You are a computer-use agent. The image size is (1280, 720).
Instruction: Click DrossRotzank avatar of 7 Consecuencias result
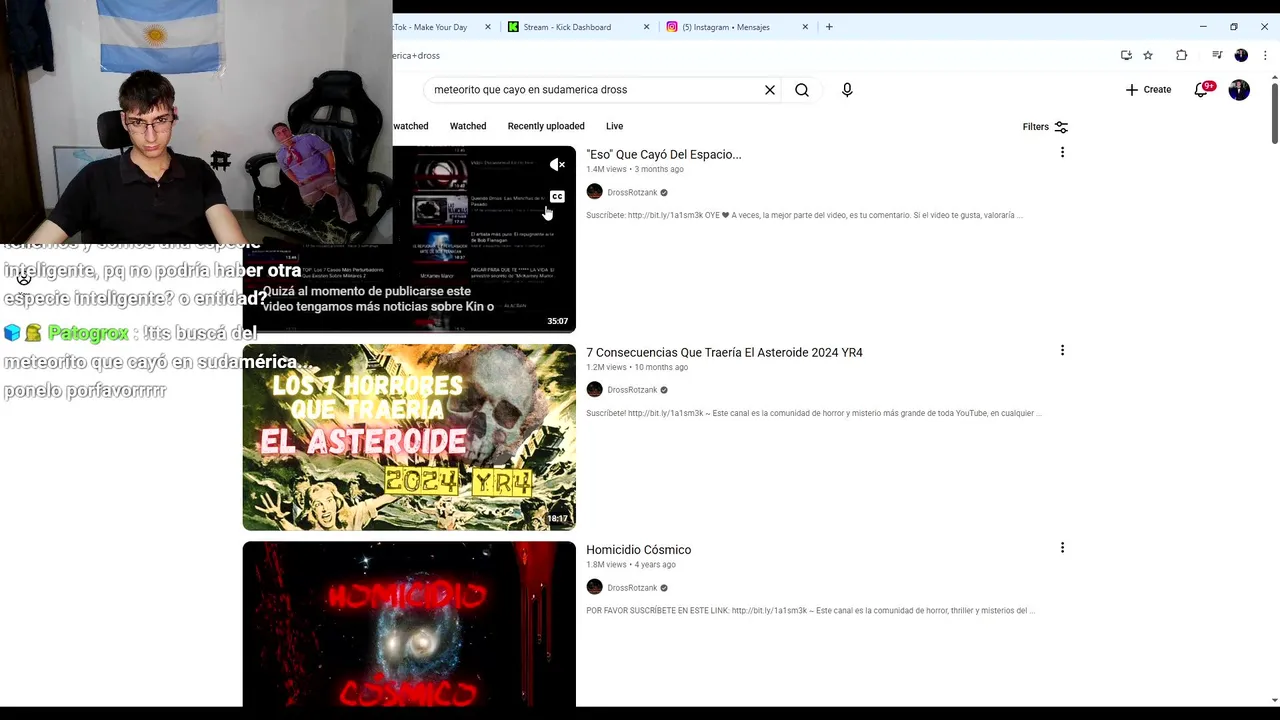594,390
